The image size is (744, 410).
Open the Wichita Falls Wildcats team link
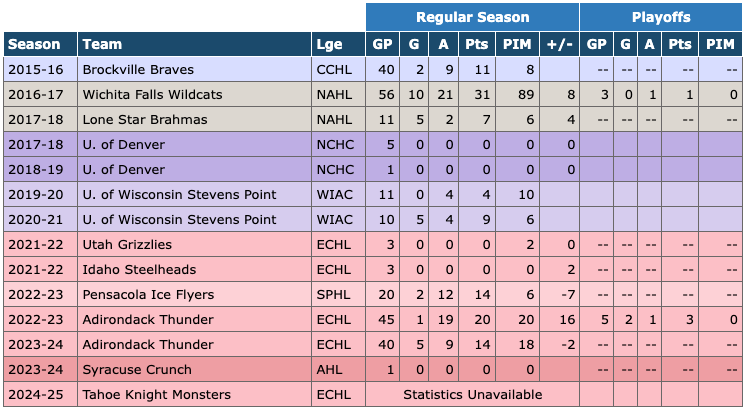pos(152,95)
